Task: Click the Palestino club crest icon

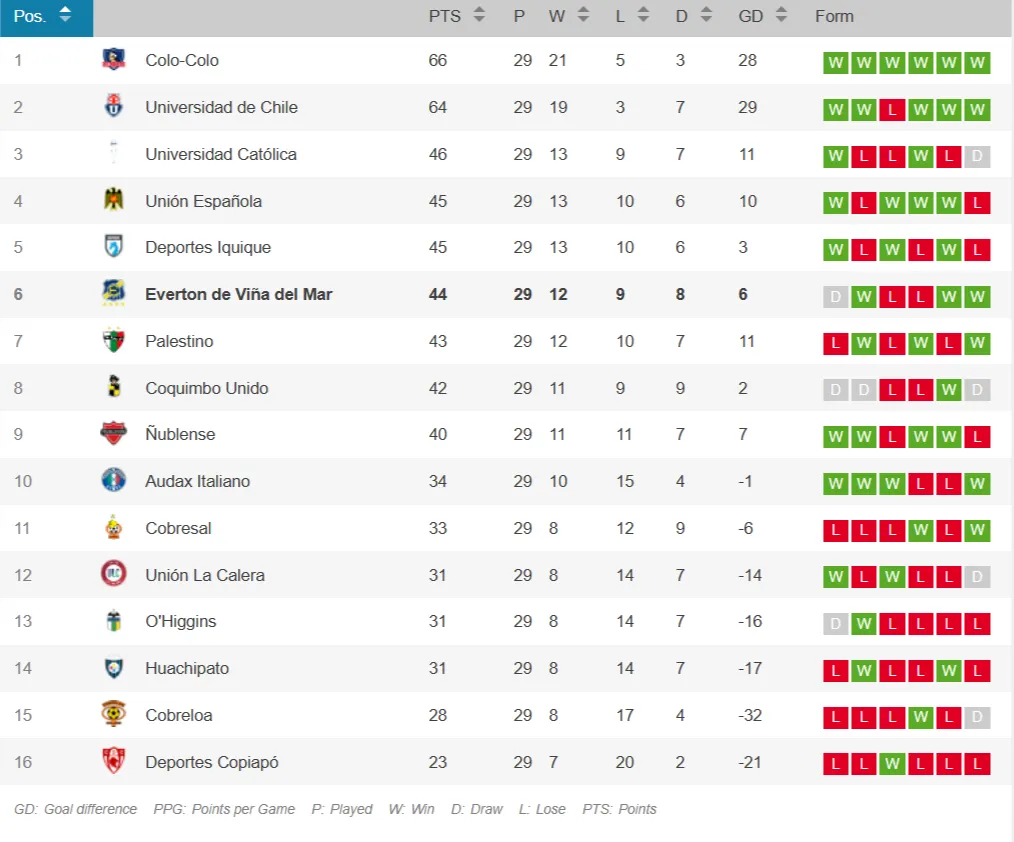Action: tap(114, 341)
